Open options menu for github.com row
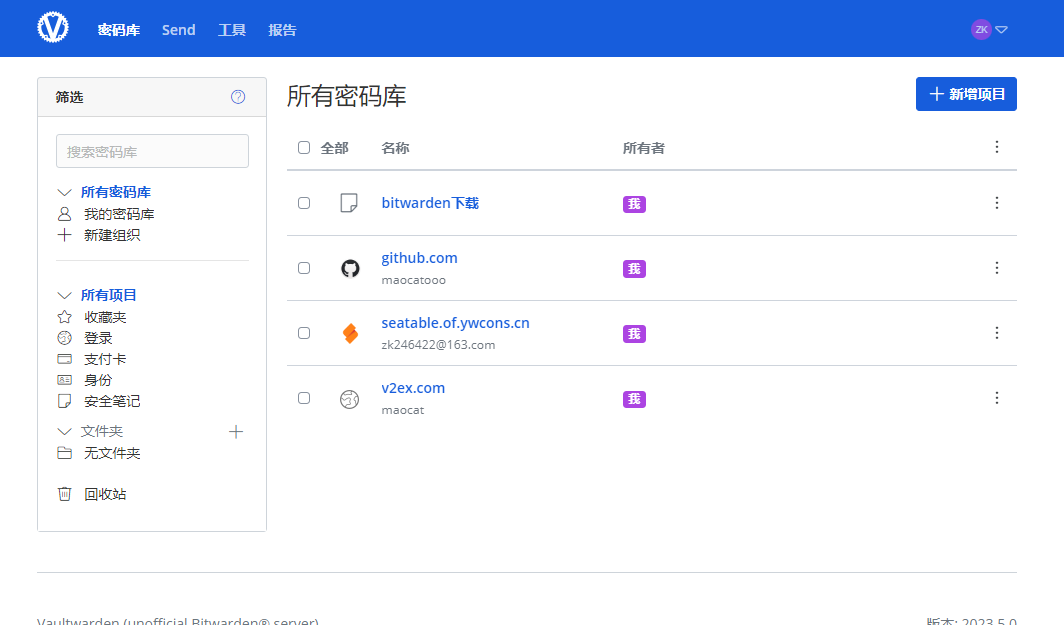The width and height of the screenshot is (1064, 625). [996, 268]
